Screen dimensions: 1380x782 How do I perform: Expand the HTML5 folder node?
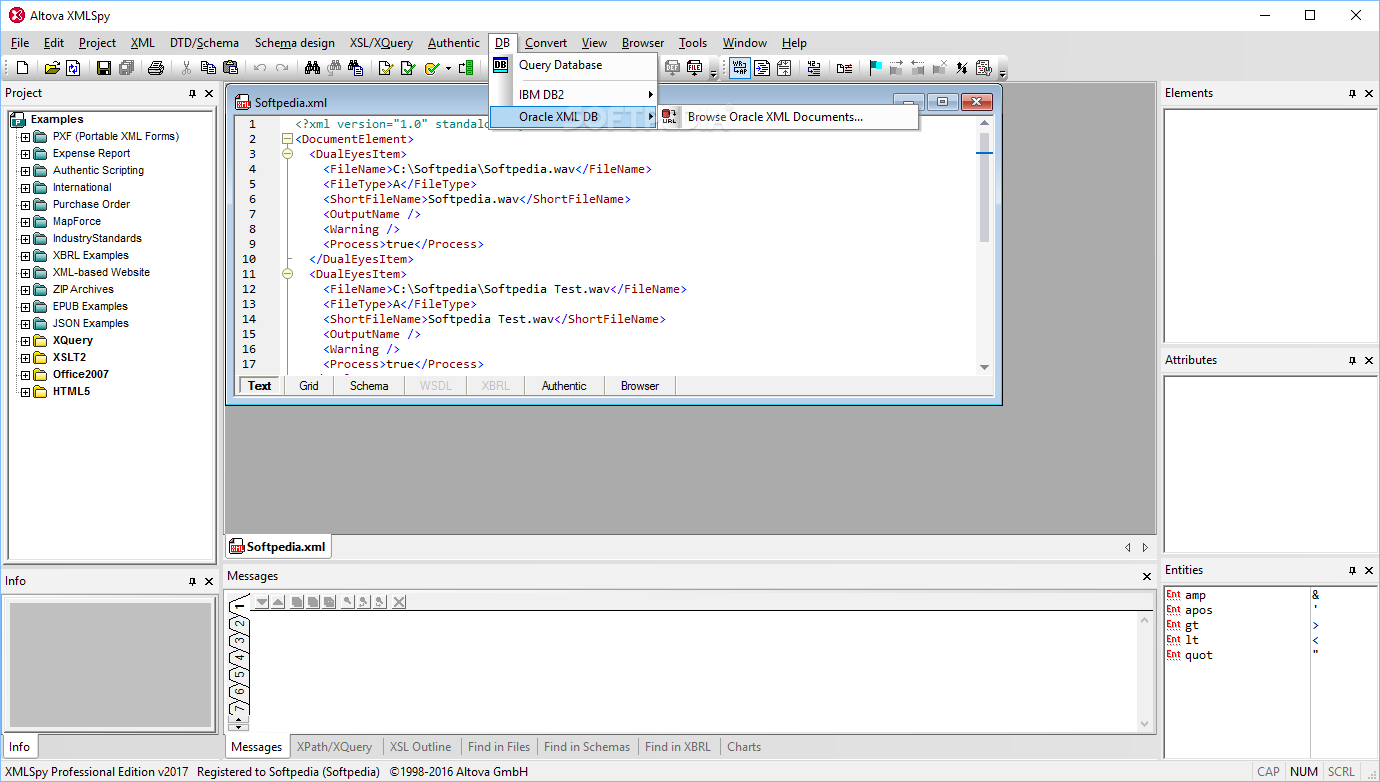[x=26, y=391]
